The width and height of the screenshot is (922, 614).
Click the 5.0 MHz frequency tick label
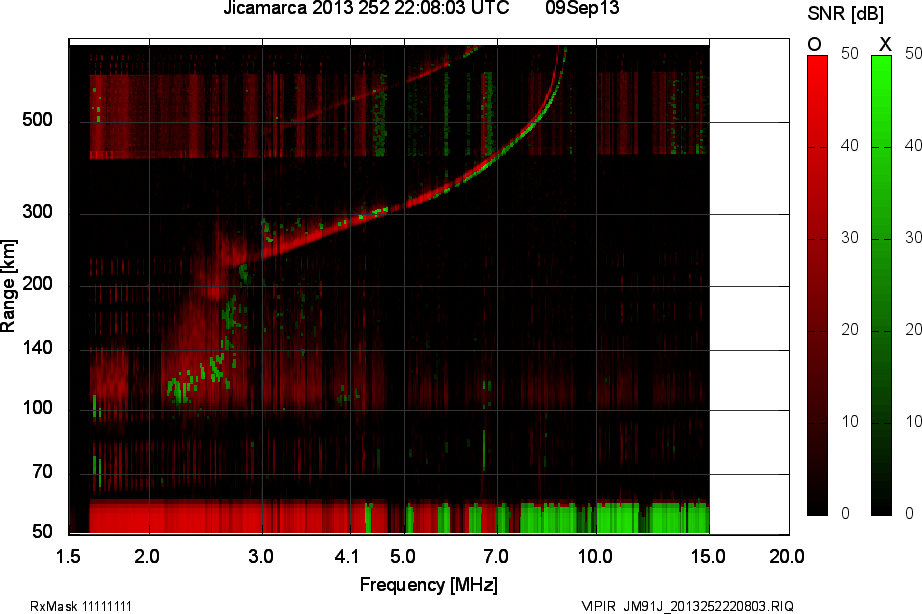[x=403, y=556]
